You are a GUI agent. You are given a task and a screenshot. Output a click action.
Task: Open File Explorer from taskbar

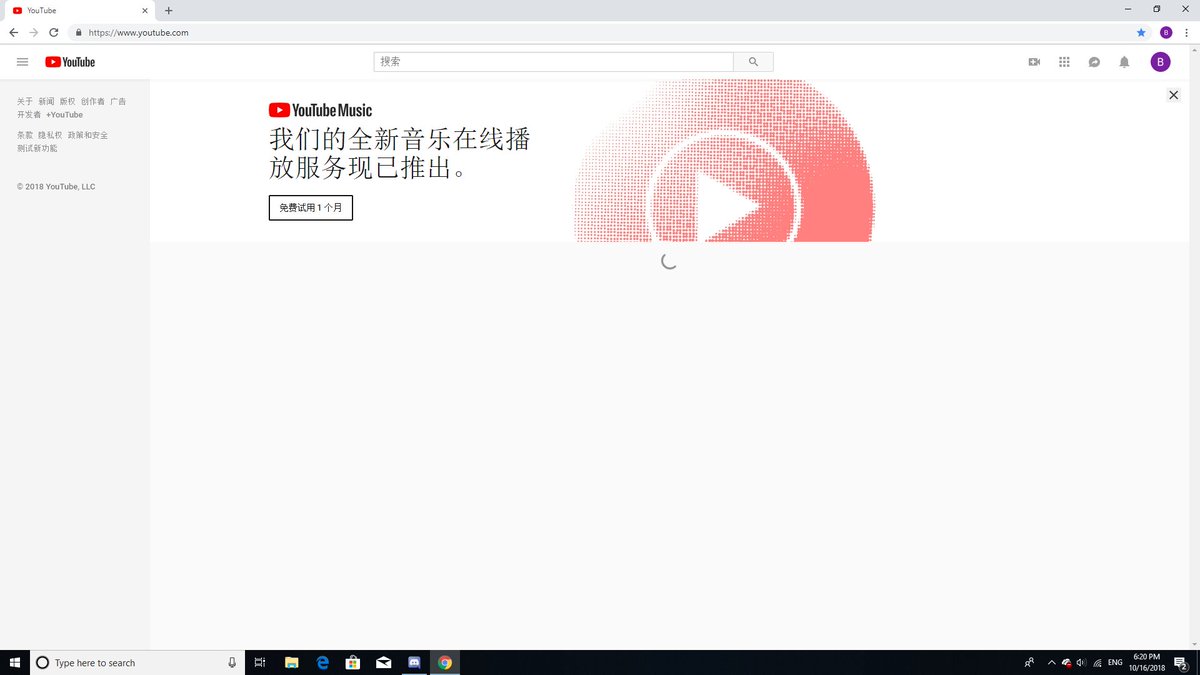coord(292,662)
